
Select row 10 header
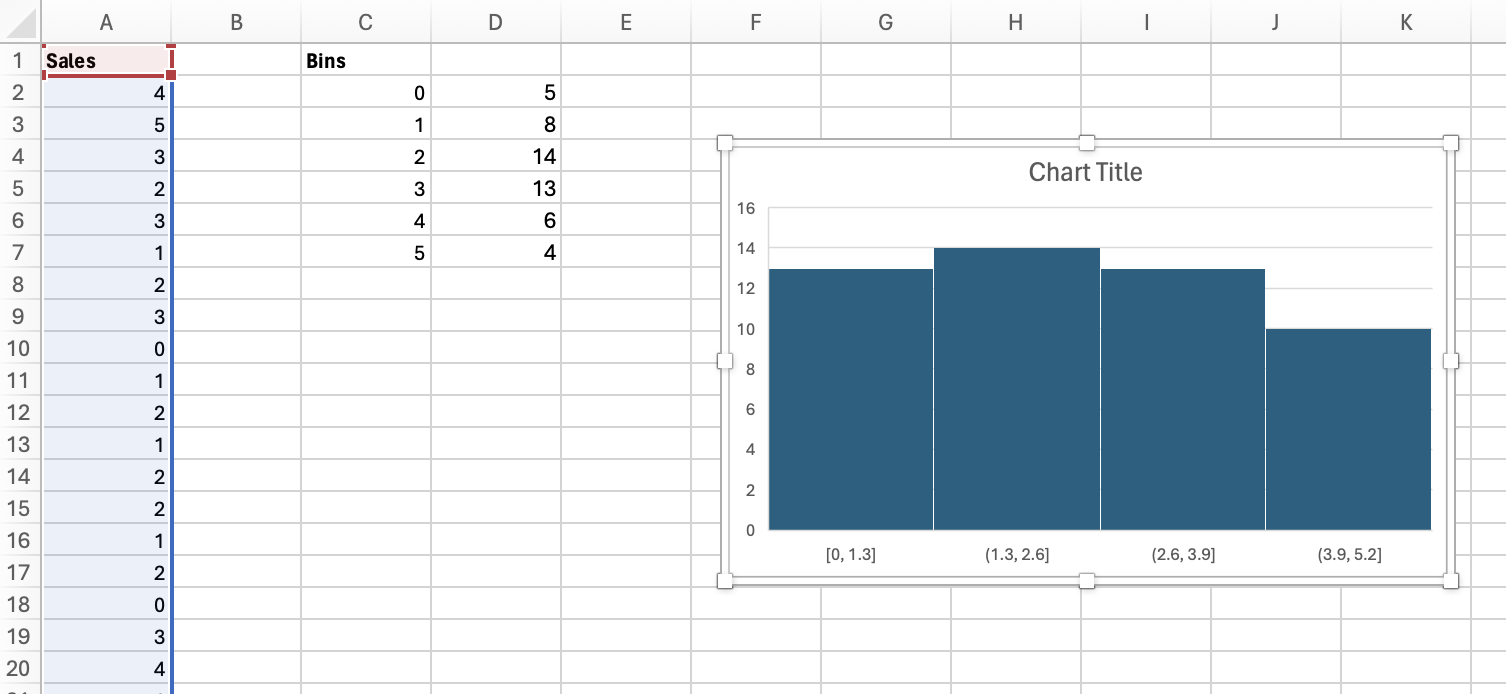click(21, 349)
